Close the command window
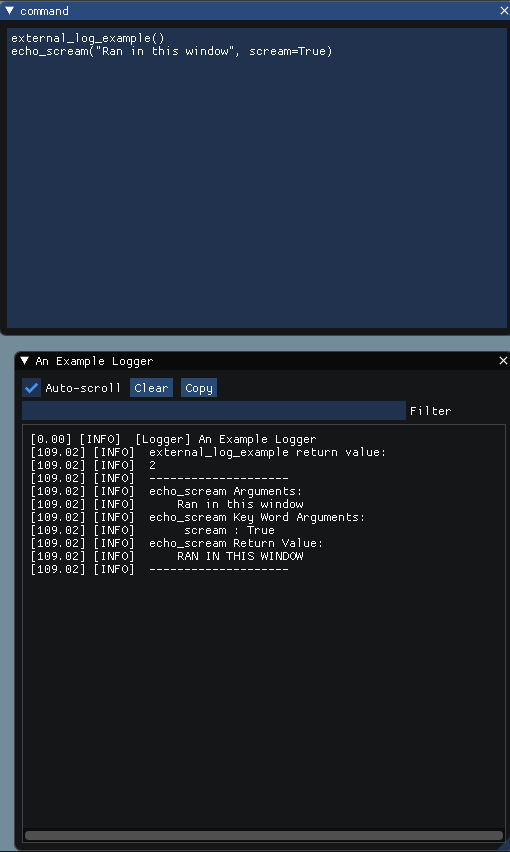The height and width of the screenshot is (852, 510). tap(503, 11)
